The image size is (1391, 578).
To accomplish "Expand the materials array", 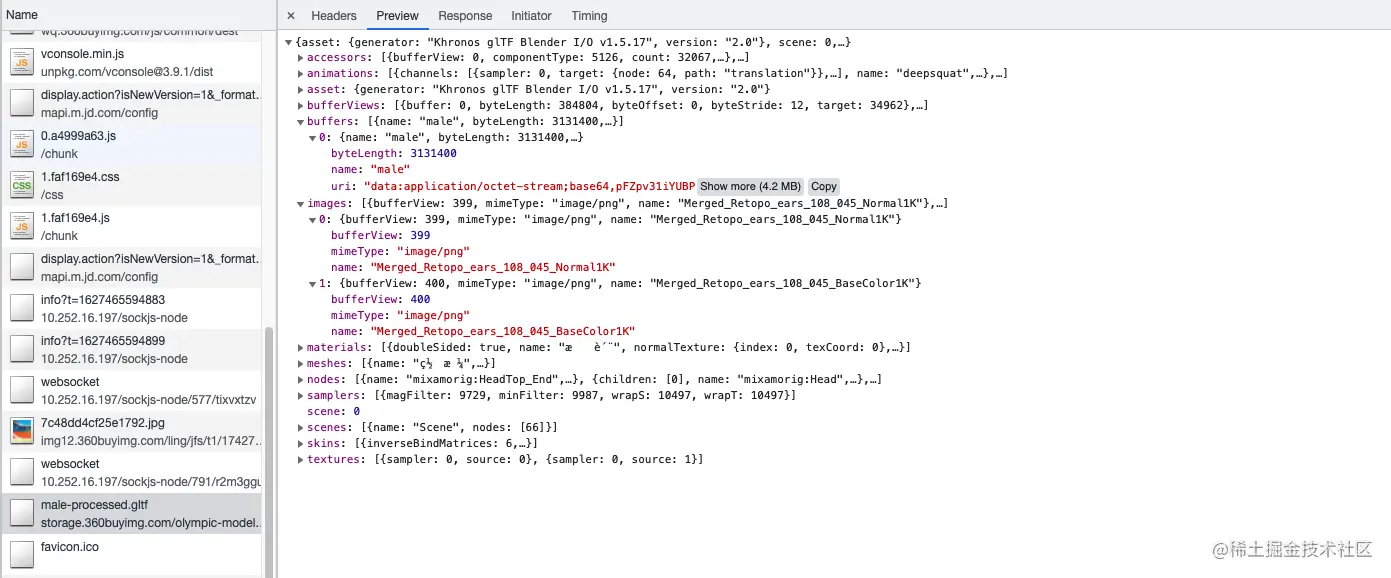I will point(301,348).
